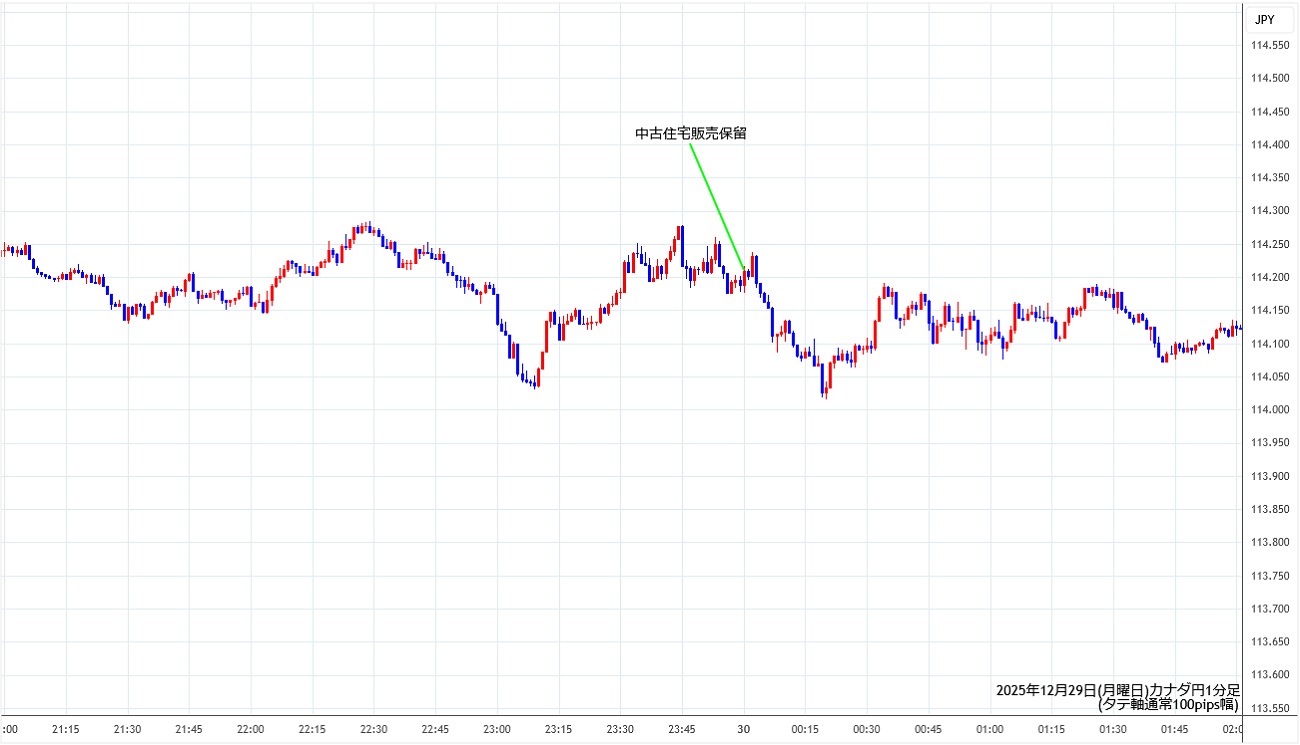This screenshot has height=745, width=1300.
Task: Click the 113.750 price axis label
Action: pos(1269,576)
